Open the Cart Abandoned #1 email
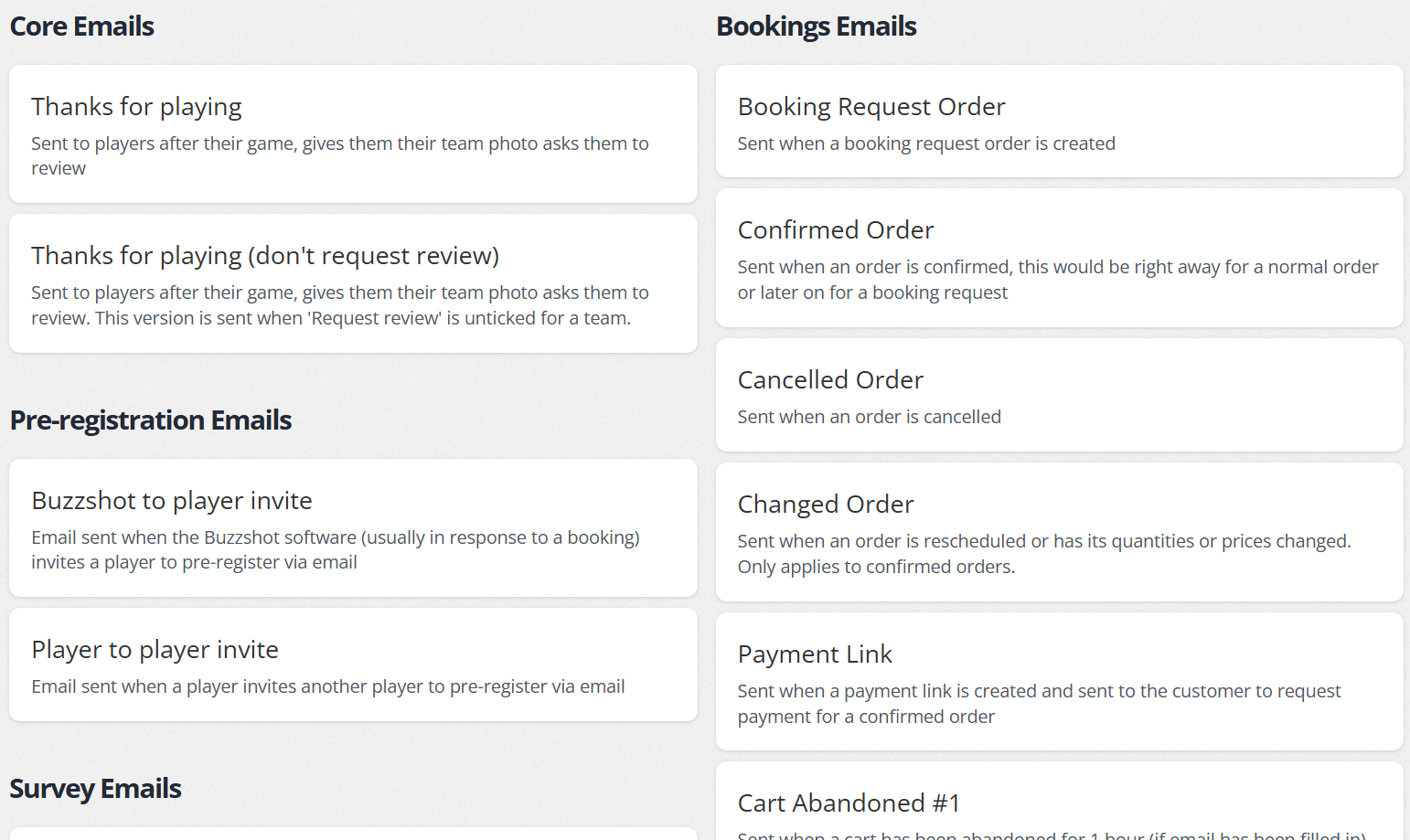This screenshot has height=840, width=1410. tap(1059, 801)
